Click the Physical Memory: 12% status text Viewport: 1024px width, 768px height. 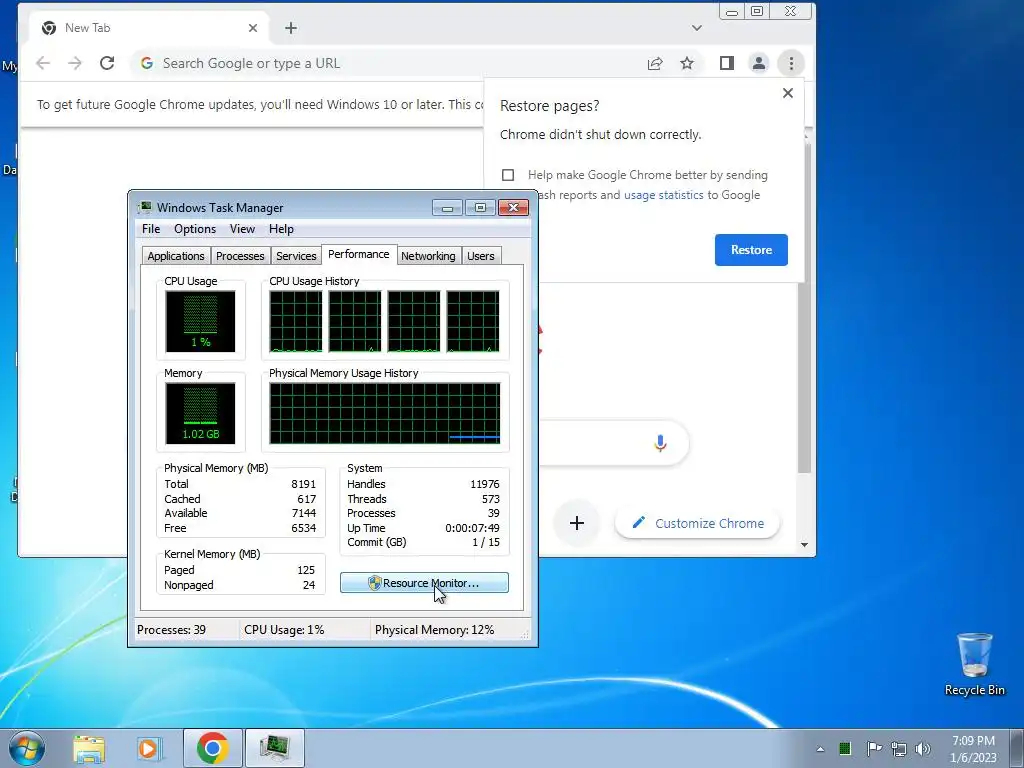434,630
